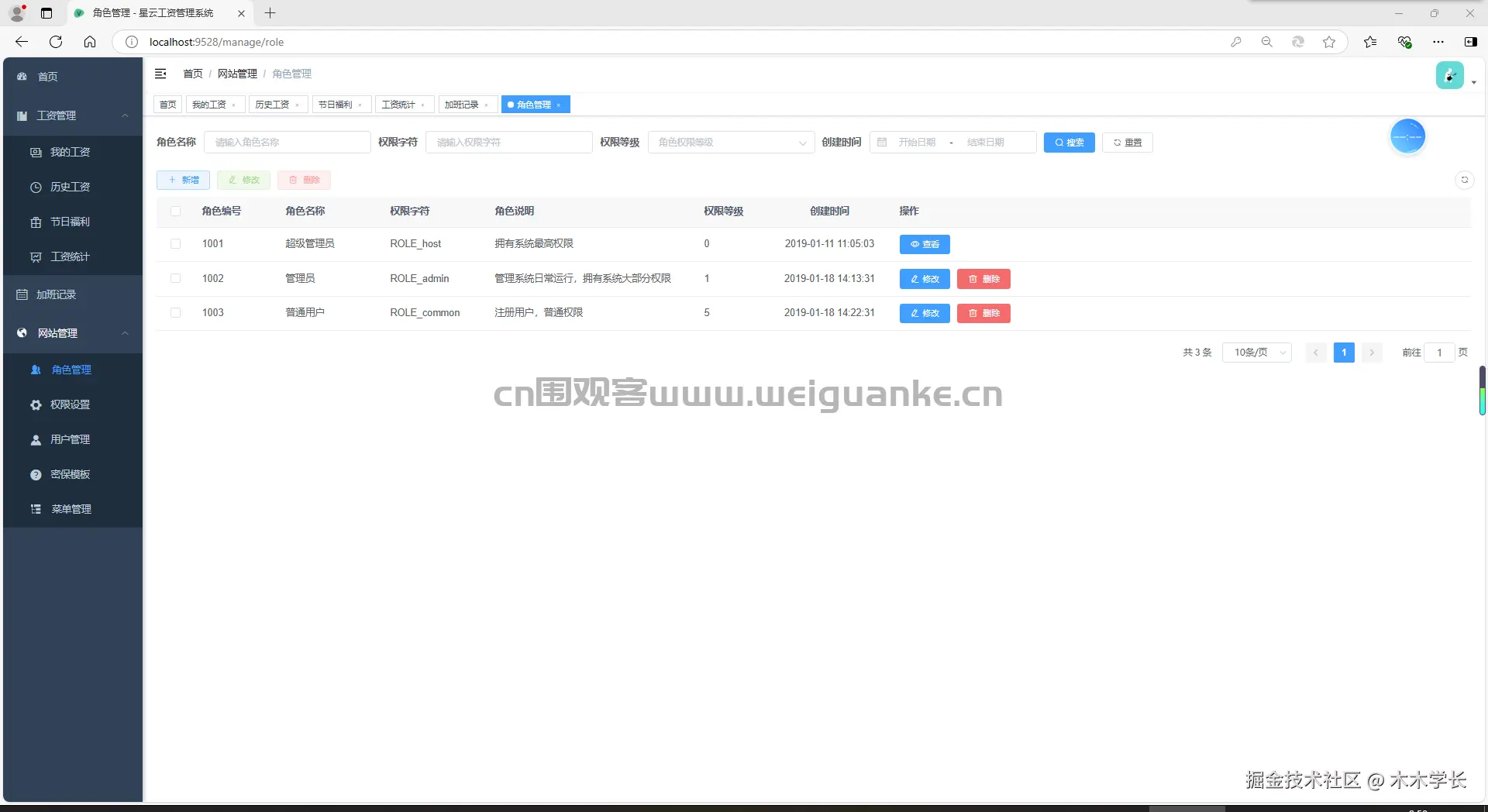
Task: Switch to the 加班记录 tab
Action: pyautogui.click(x=462, y=105)
